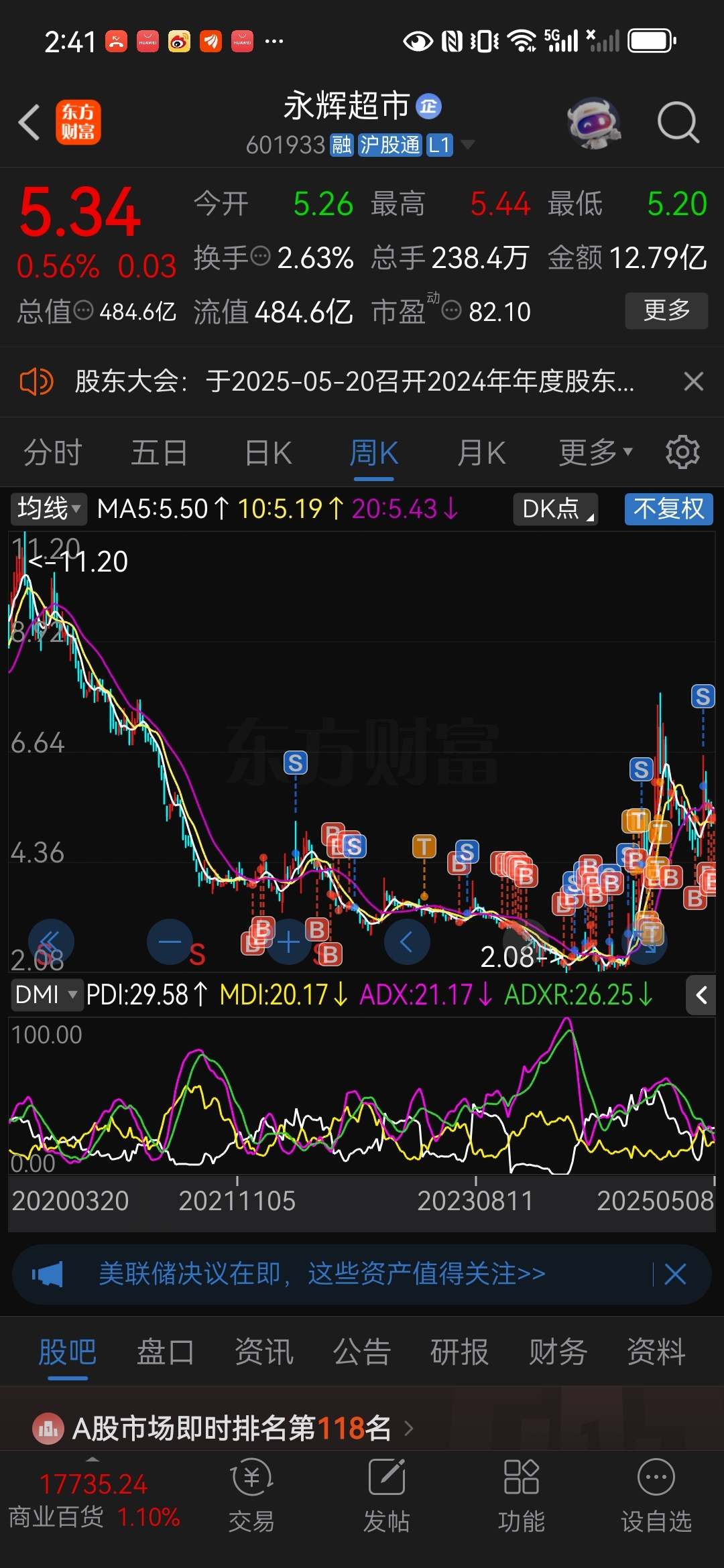Switch to 分时 chart tab
The image size is (724, 1568).
tap(52, 452)
